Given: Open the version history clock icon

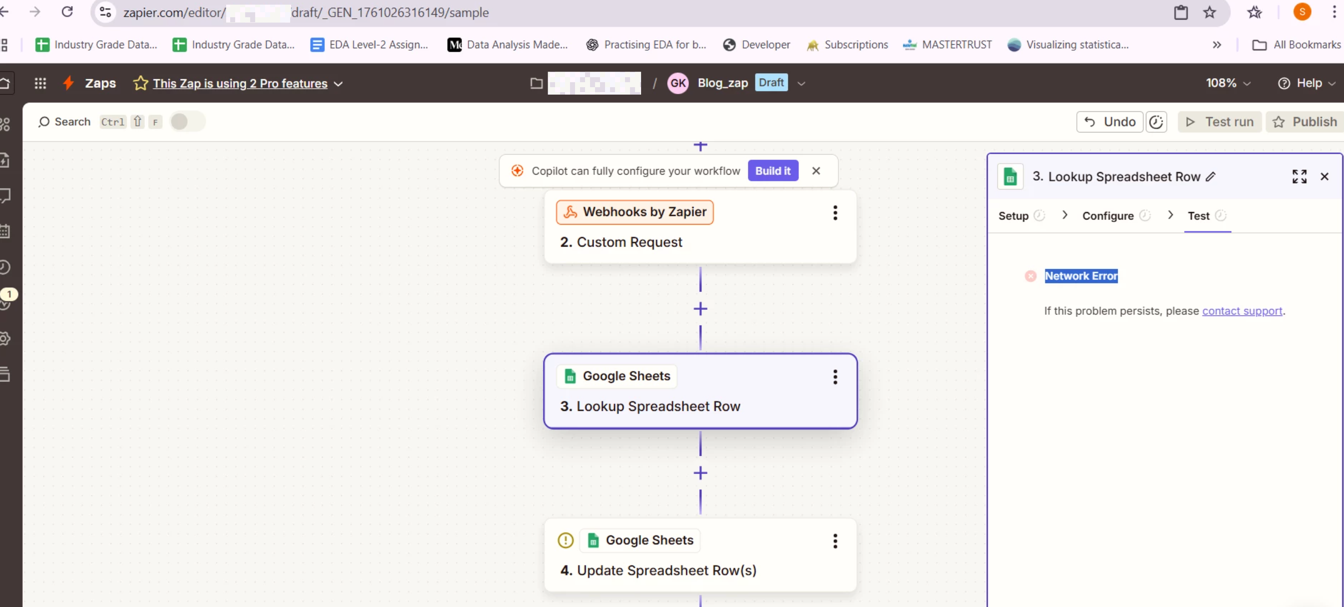Looking at the screenshot, I should click(1156, 122).
